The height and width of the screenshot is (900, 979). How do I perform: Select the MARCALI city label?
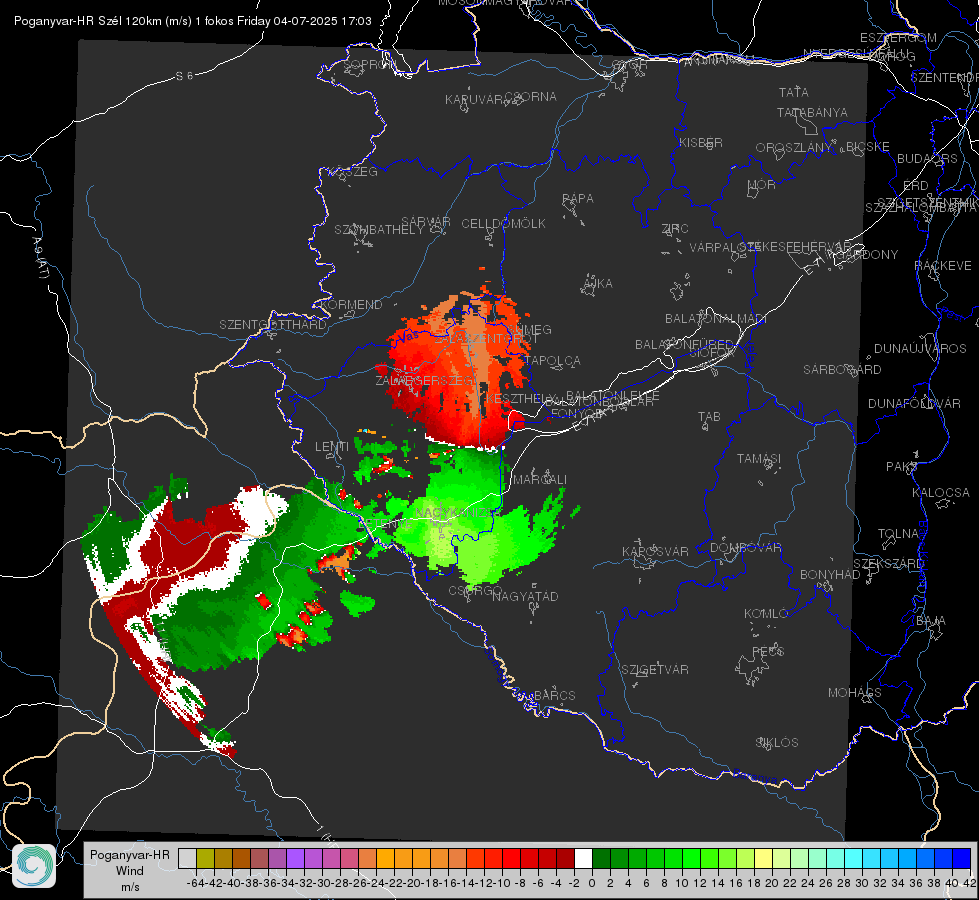(x=540, y=480)
